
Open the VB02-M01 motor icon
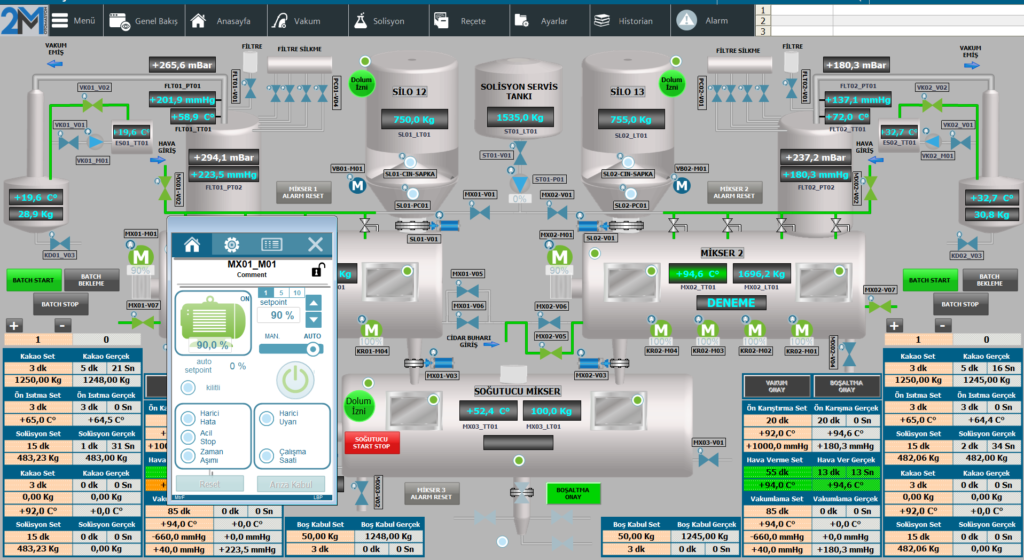pos(682,186)
